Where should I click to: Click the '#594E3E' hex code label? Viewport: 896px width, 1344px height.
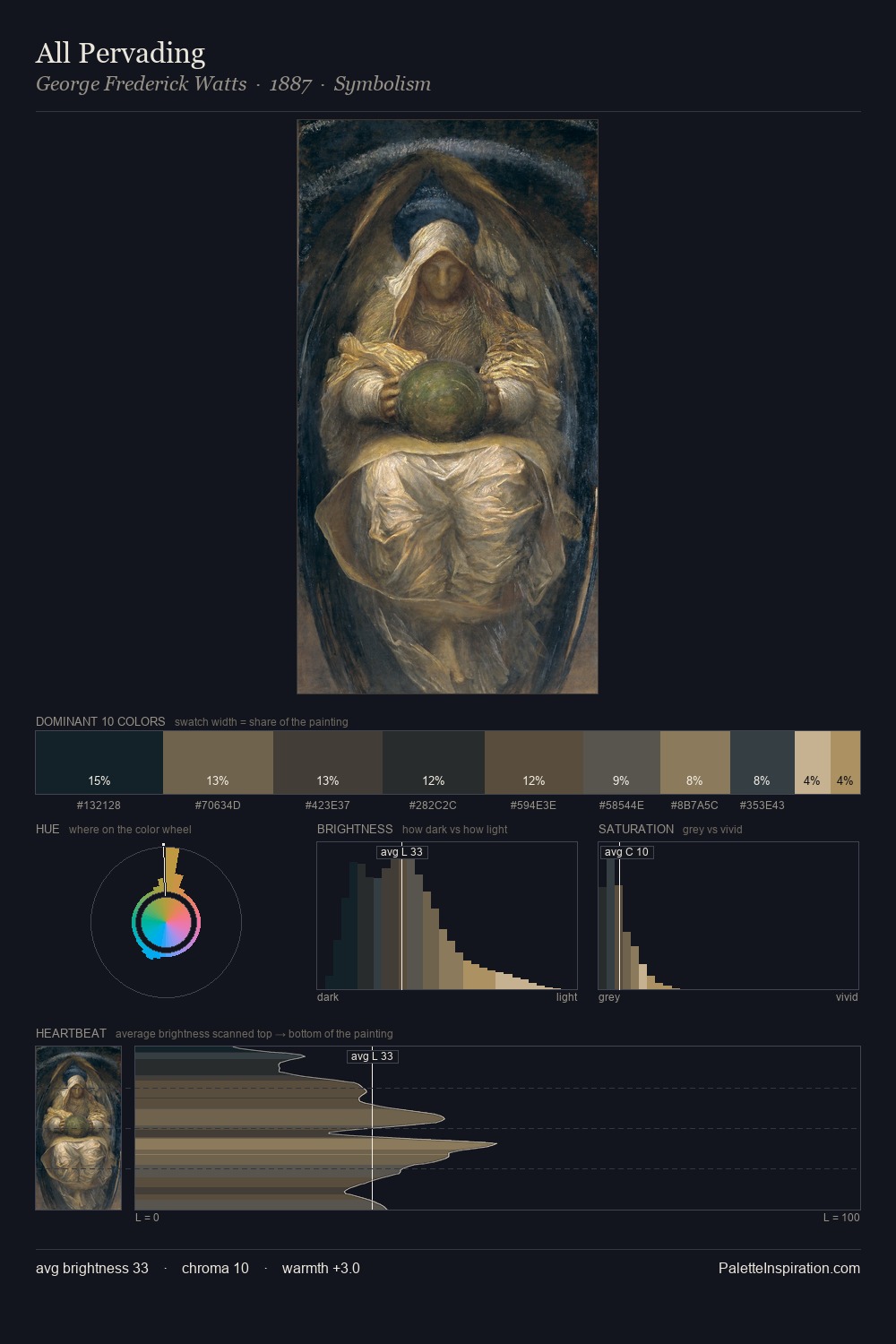533,806
